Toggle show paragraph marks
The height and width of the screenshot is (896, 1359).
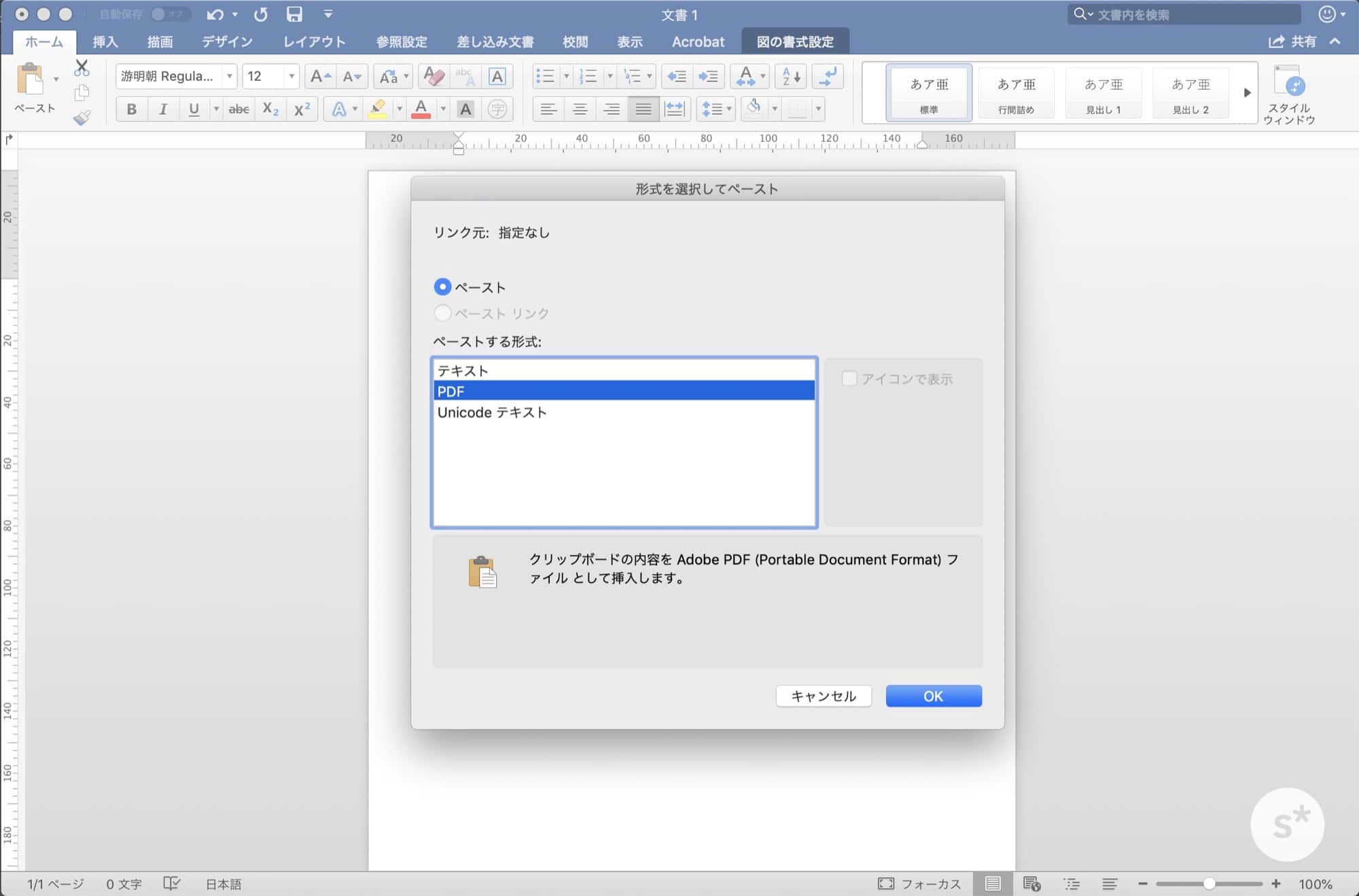[827, 76]
